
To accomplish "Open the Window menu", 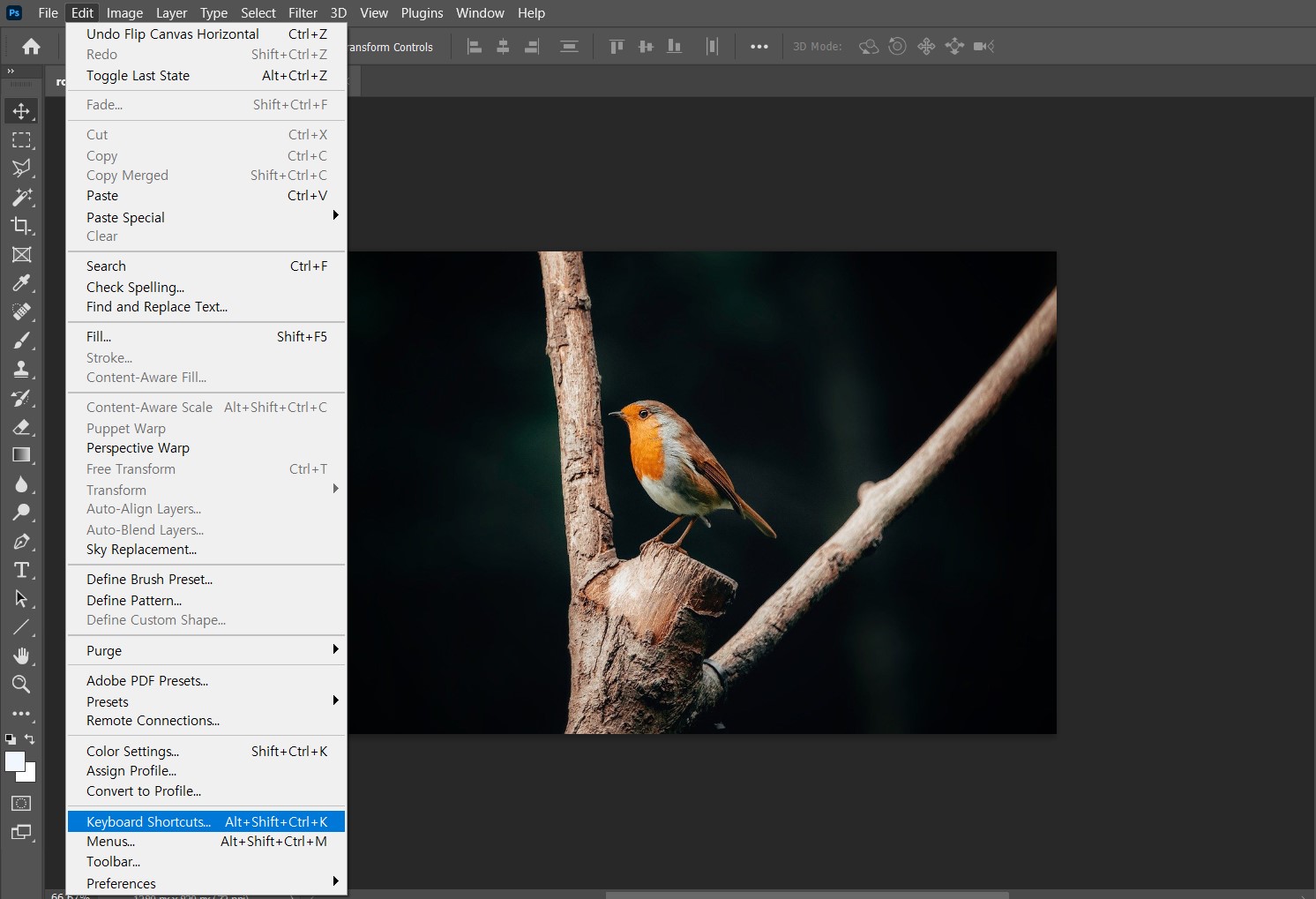I will 480,12.
